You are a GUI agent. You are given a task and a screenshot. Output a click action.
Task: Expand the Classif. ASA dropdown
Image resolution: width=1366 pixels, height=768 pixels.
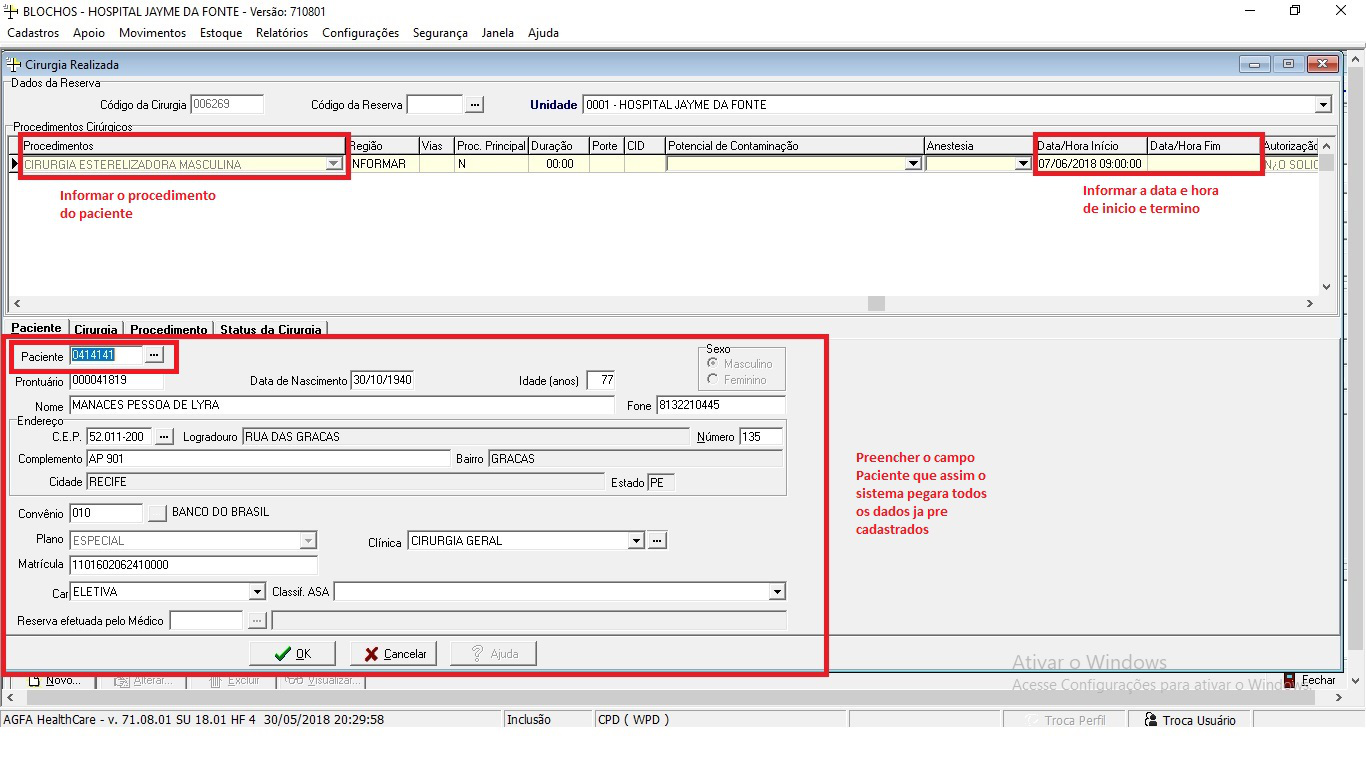click(x=777, y=592)
